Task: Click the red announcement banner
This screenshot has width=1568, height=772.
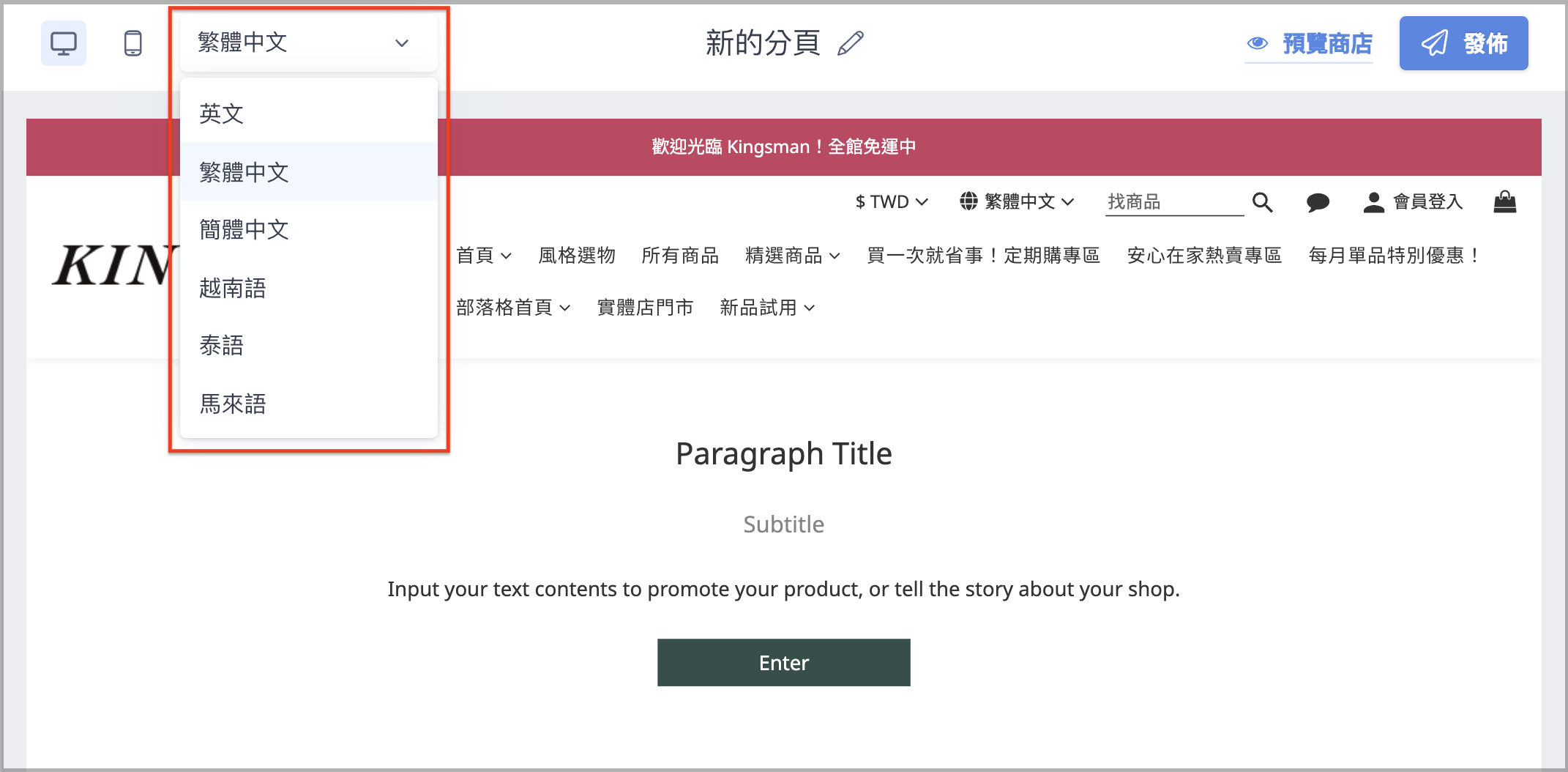Action: pos(783,146)
